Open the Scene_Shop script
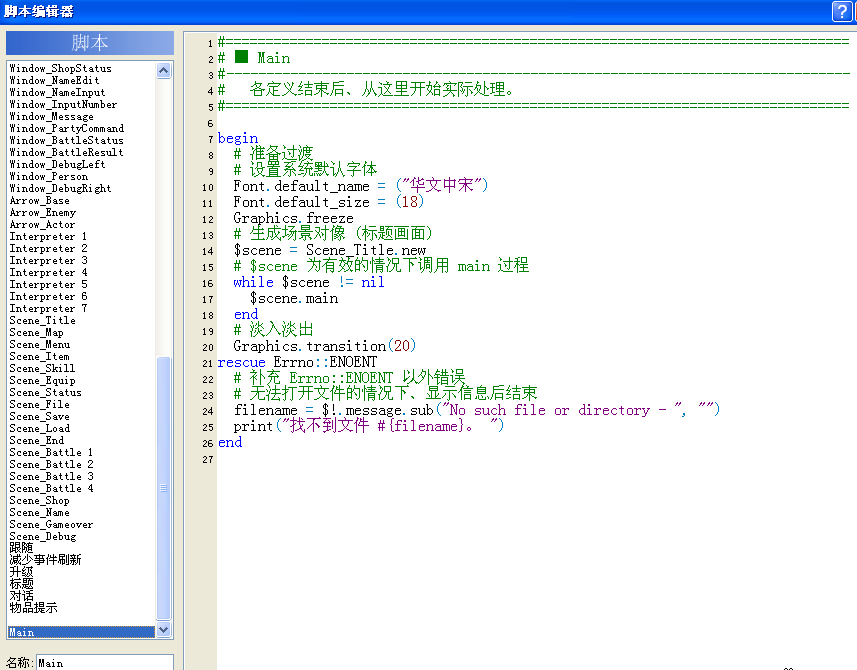Image resolution: width=857 pixels, height=670 pixels. (x=39, y=501)
